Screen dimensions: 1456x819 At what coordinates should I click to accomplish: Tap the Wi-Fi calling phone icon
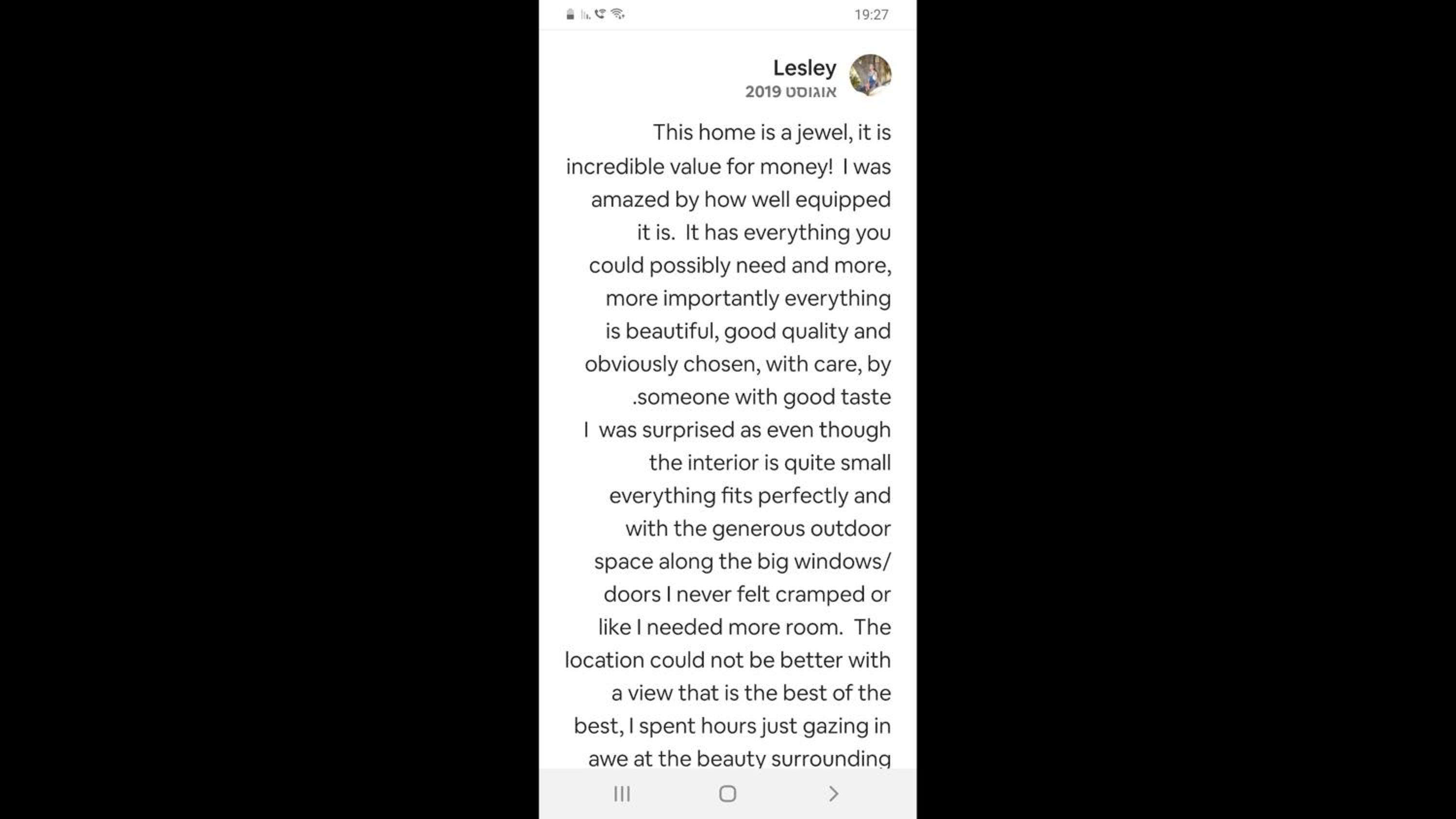click(x=600, y=14)
